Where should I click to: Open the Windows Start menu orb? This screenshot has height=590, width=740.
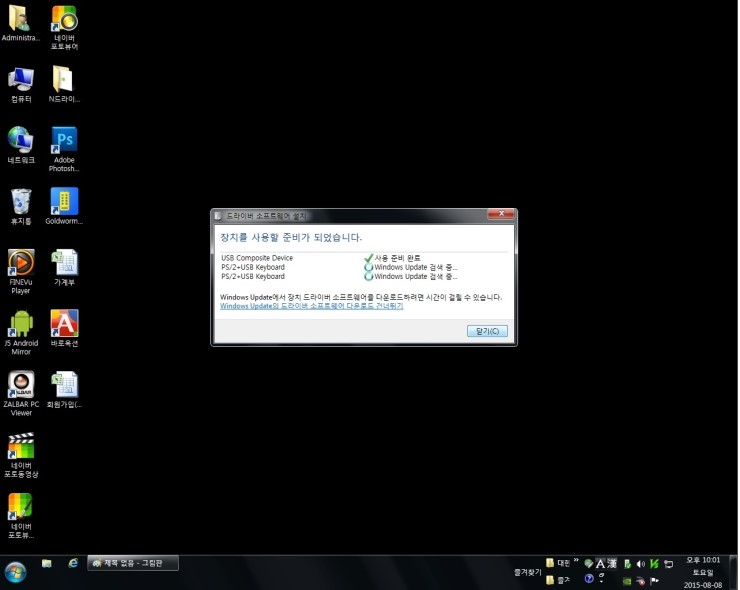(15, 572)
